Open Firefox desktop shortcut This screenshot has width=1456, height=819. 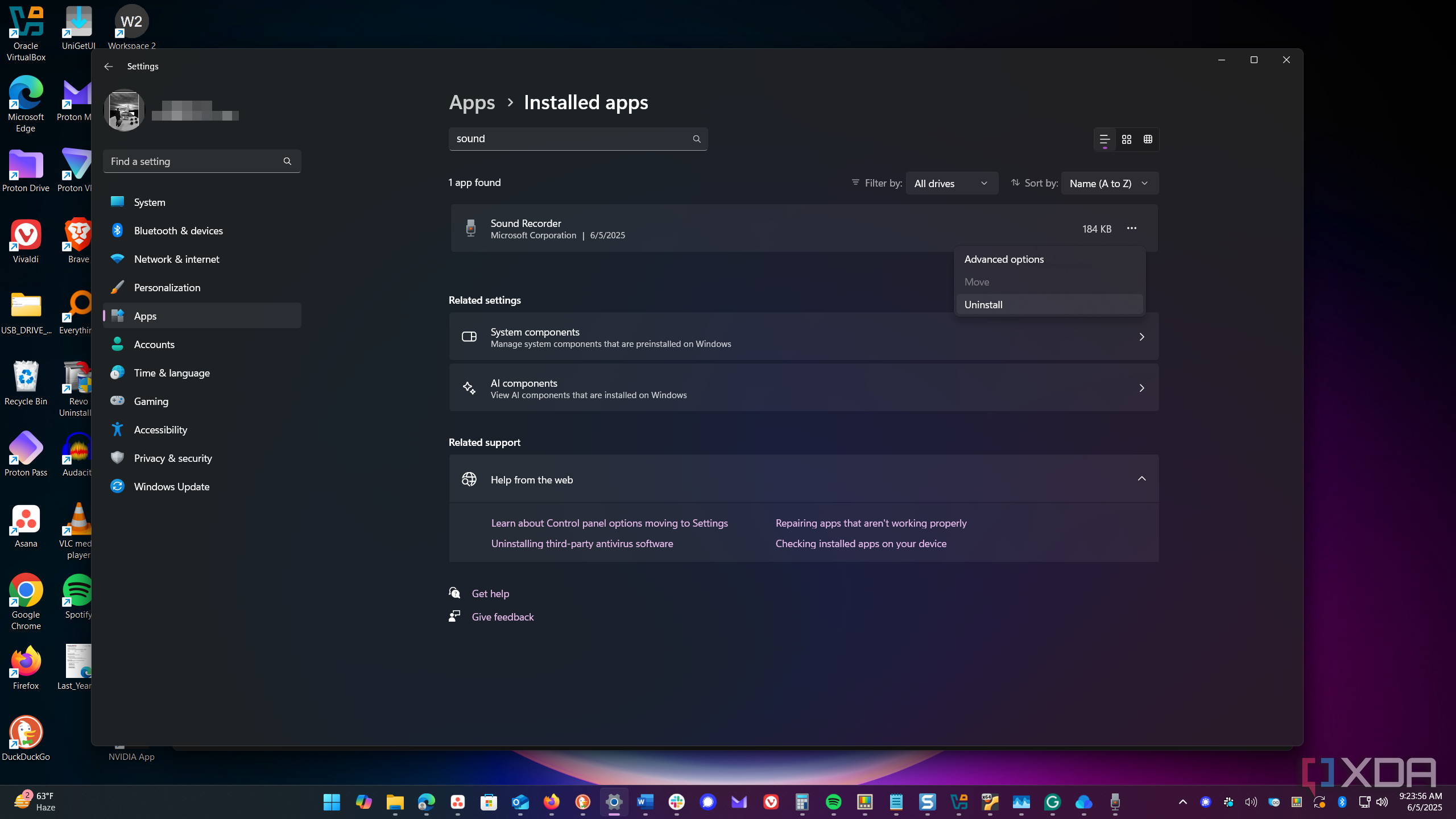tap(26, 668)
